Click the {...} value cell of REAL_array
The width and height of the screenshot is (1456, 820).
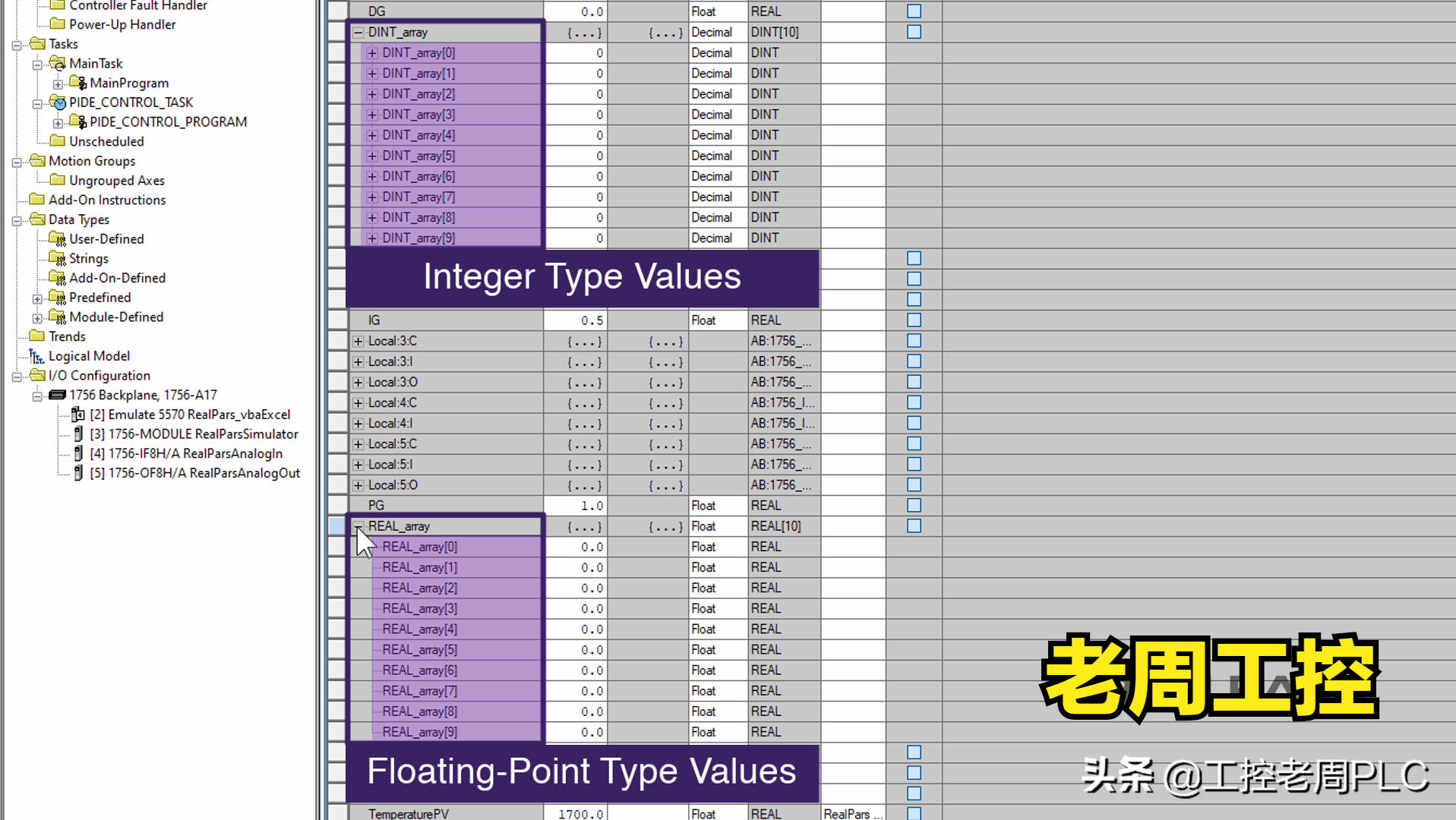pos(583,525)
